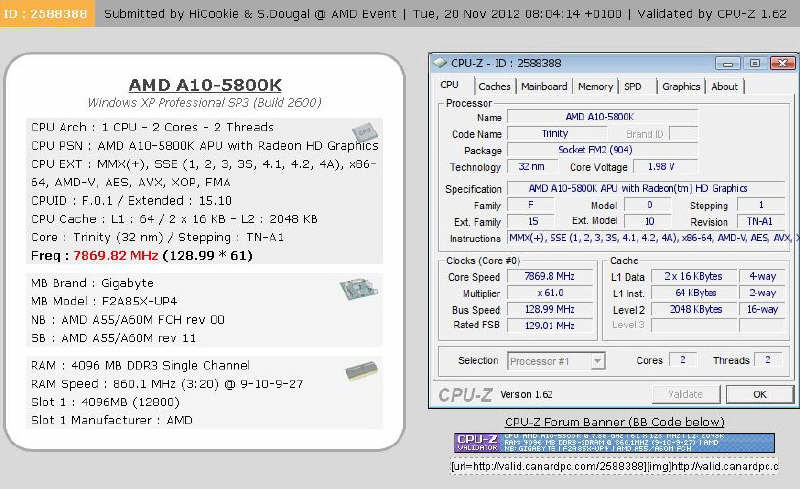Open the About tab
800x489 pixels.
click(724, 86)
